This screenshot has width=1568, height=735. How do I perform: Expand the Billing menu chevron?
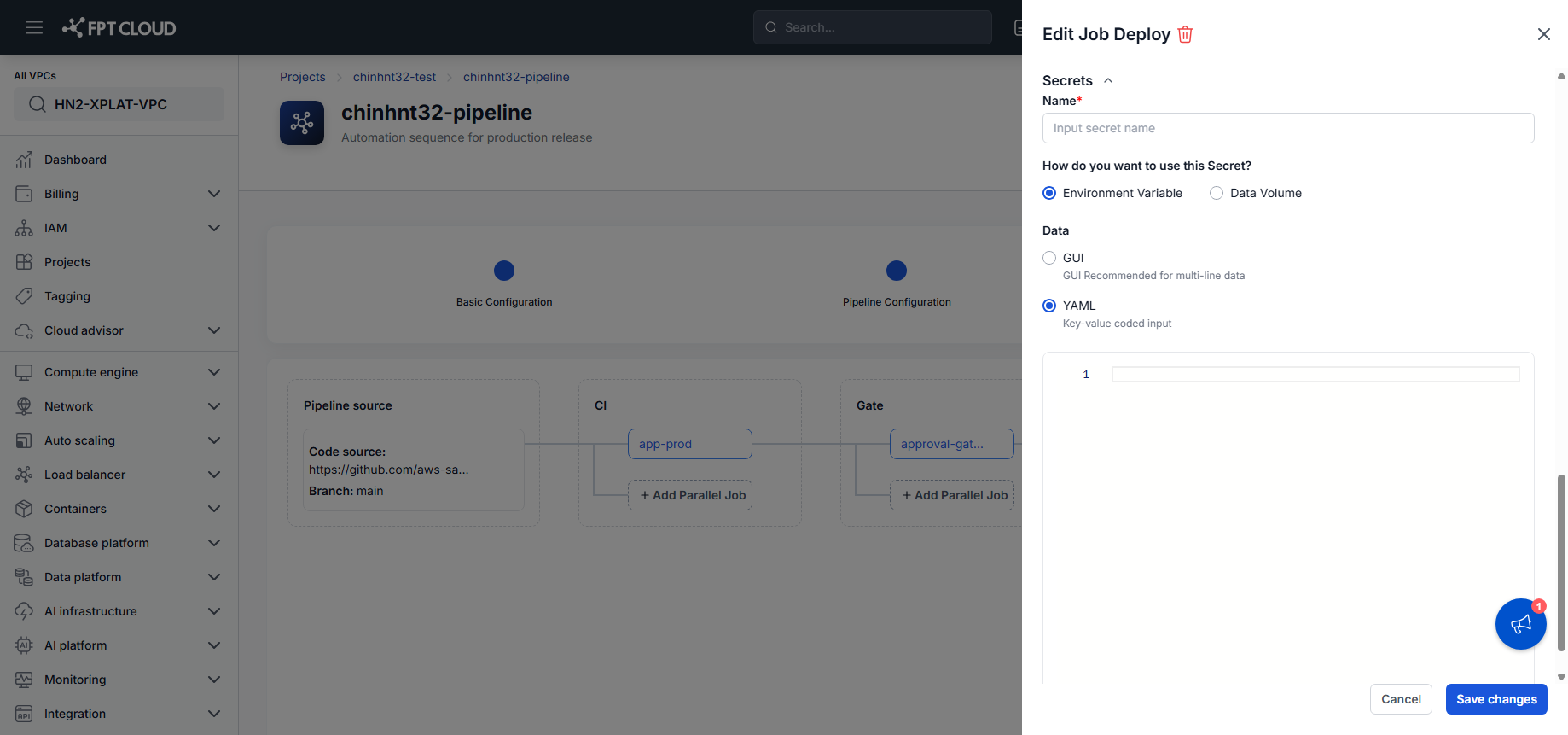coord(214,194)
